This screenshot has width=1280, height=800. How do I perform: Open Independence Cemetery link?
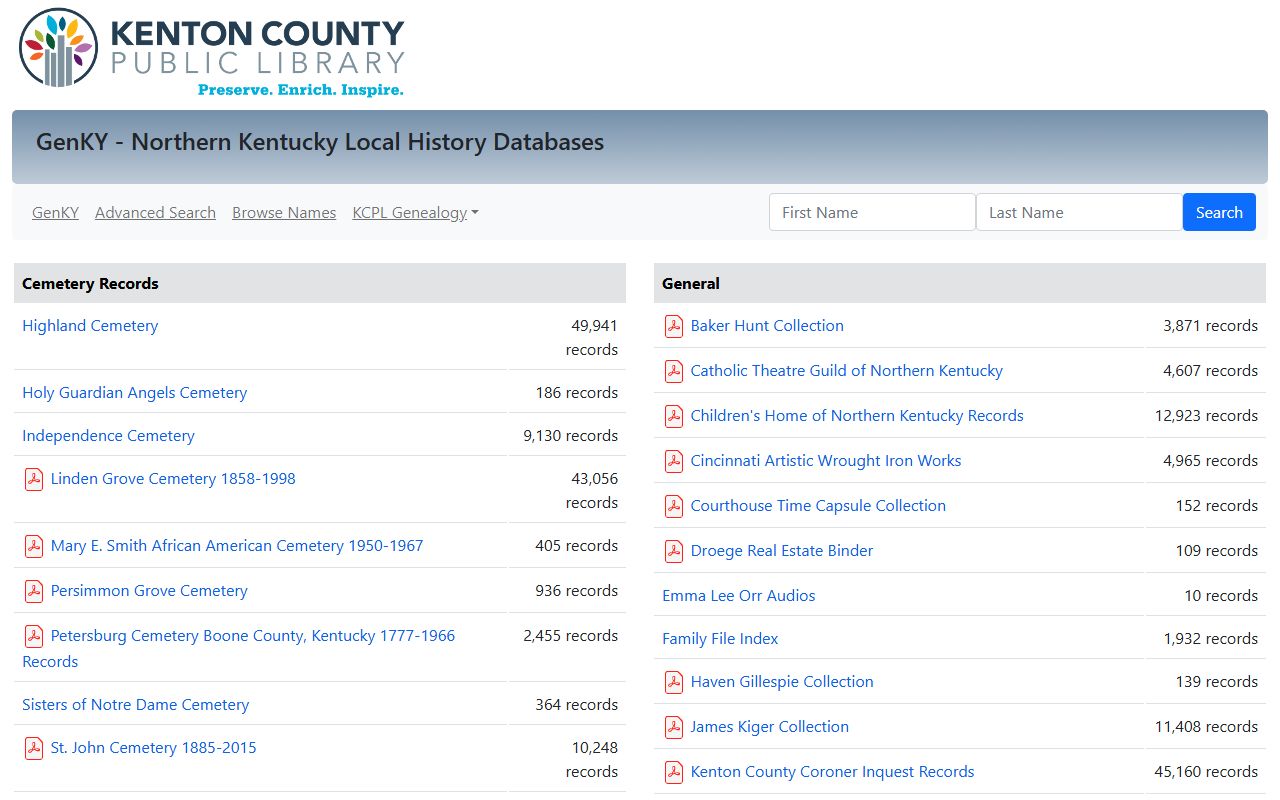[x=108, y=436]
